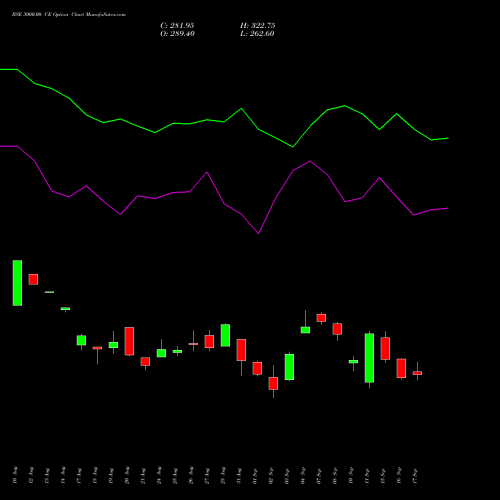The image size is (500, 500).
Task: Select the 04 Sep date label
Action: 303,475
